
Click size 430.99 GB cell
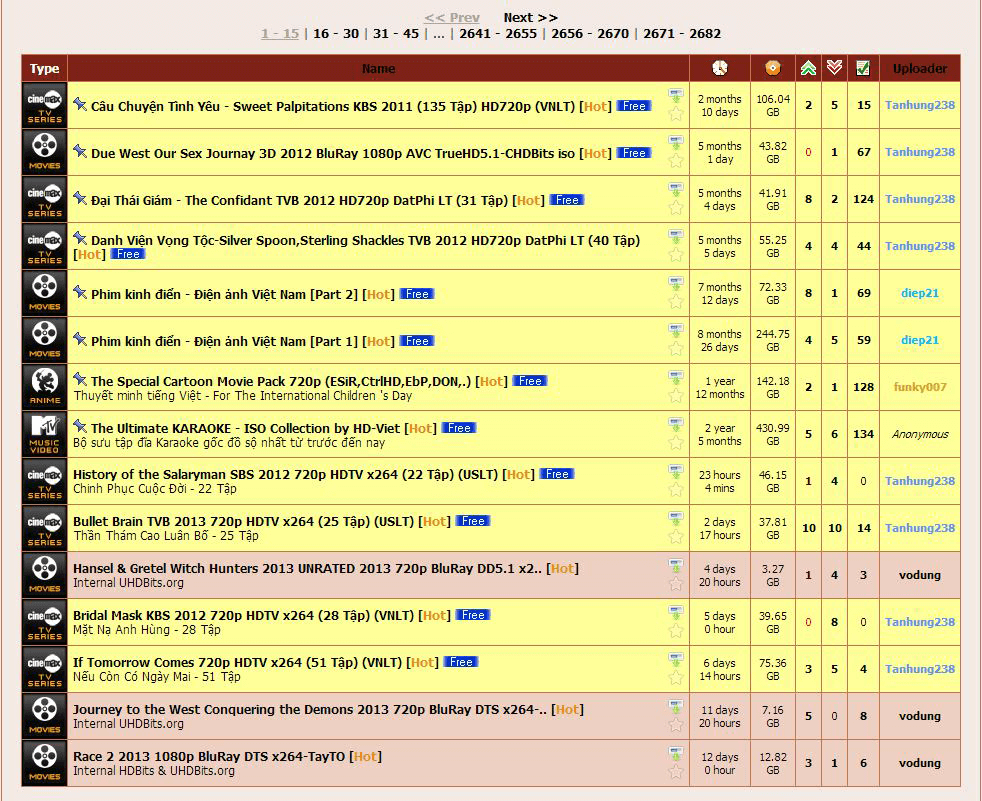tap(773, 434)
